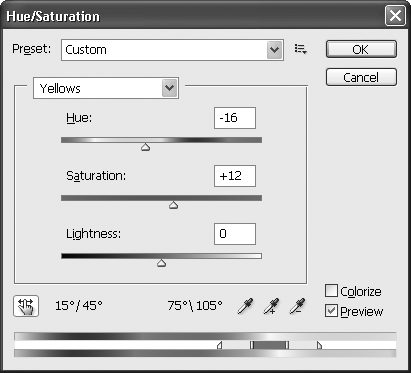Activate the on-image targeted adjustment hand tool
Screen dimensions: 411x373
tap(26, 306)
